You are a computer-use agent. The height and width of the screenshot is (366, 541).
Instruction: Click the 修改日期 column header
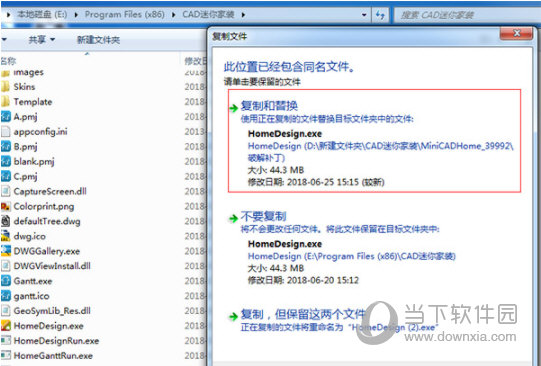195,61
